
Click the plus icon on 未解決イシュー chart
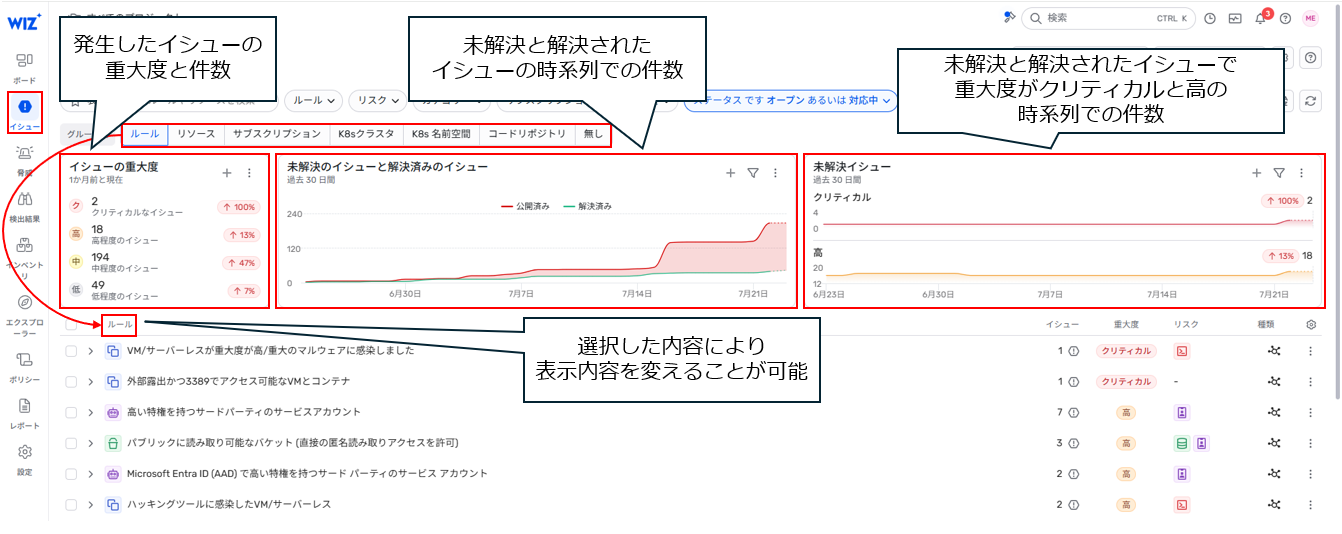[1257, 173]
